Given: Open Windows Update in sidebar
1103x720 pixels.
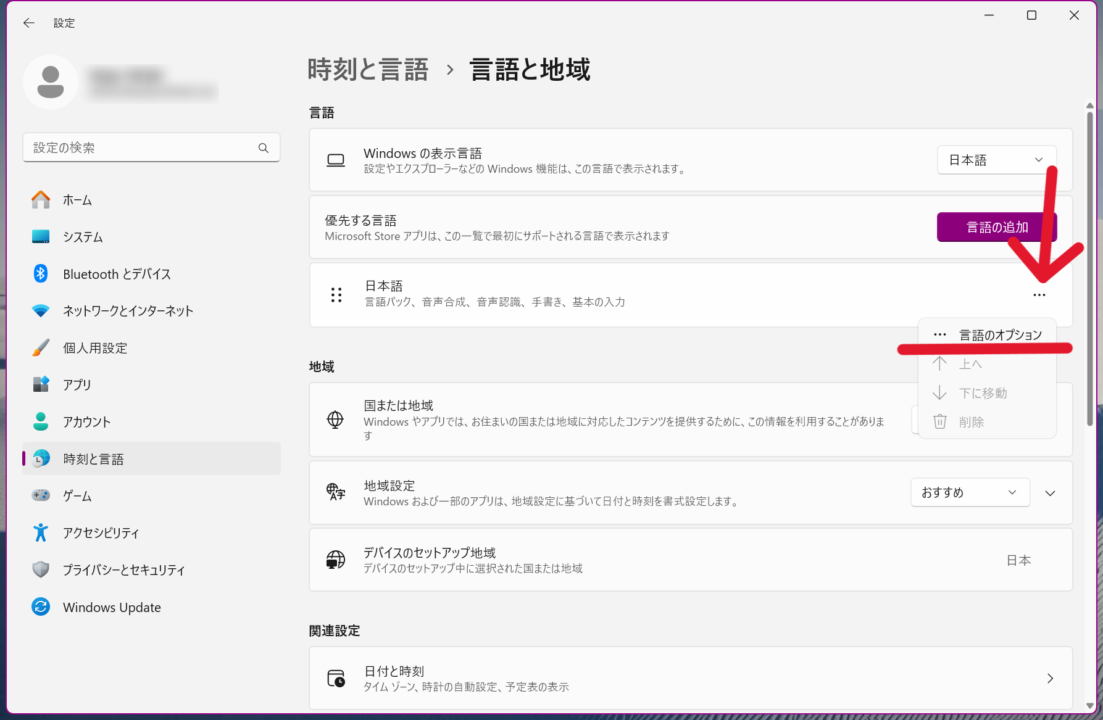Looking at the screenshot, I should (x=151, y=607).
